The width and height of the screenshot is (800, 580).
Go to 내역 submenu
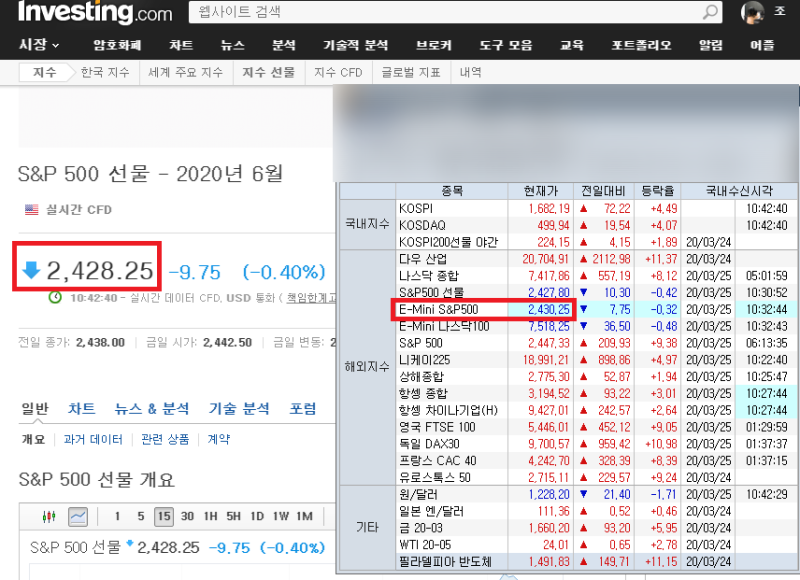tap(470, 72)
